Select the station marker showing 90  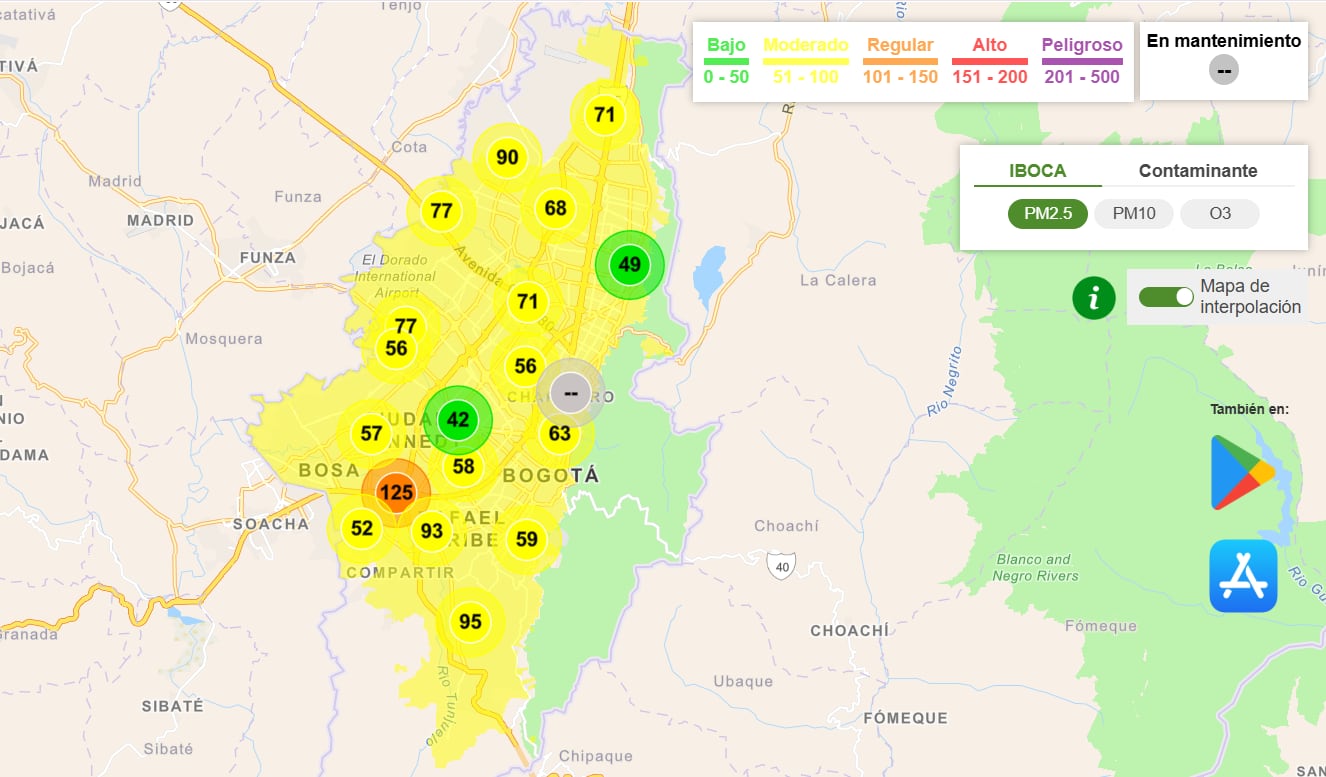point(507,156)
